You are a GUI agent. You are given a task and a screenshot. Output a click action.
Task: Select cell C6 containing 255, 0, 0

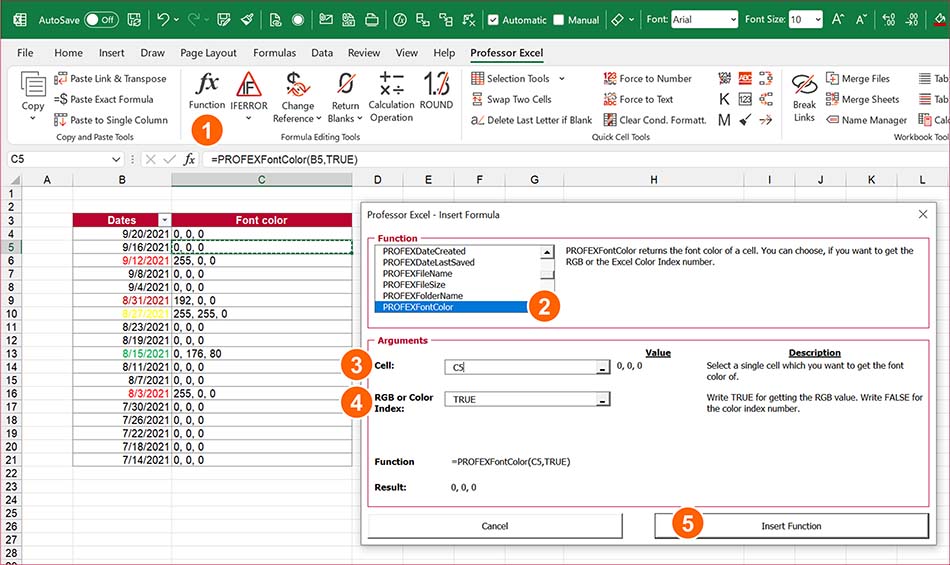(262, 260)
